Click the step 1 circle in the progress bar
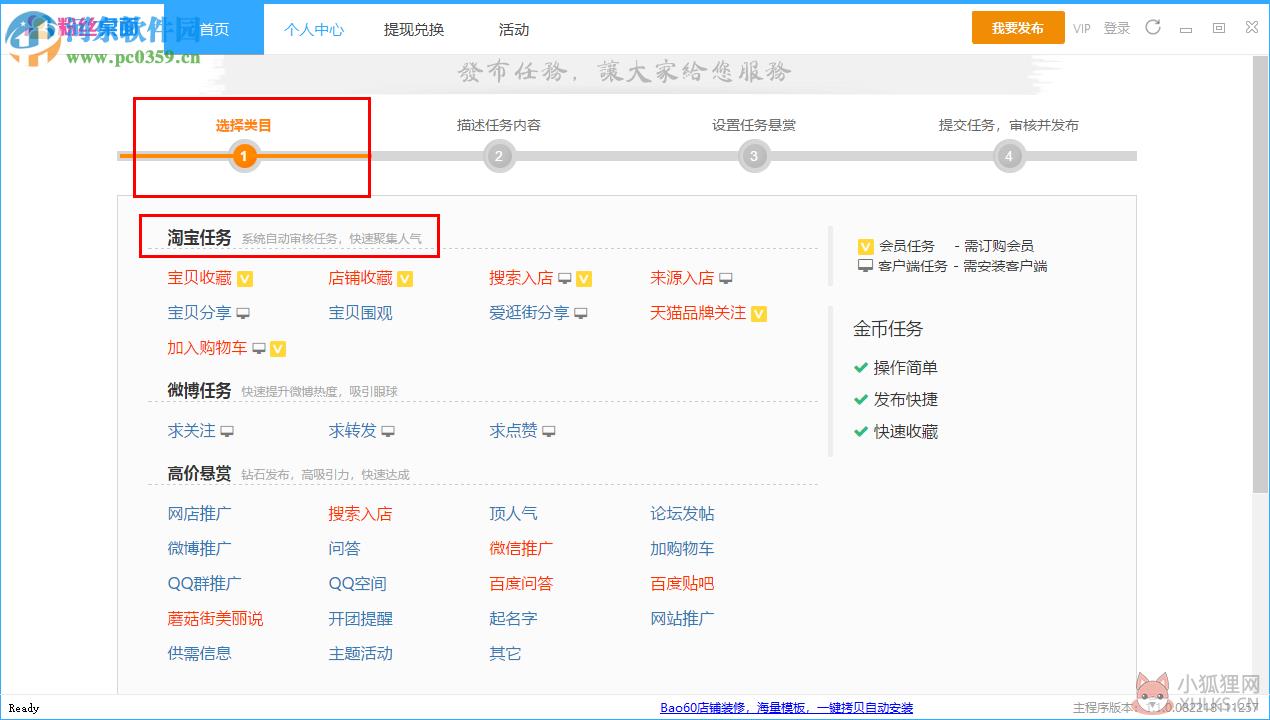 [243, 156]
